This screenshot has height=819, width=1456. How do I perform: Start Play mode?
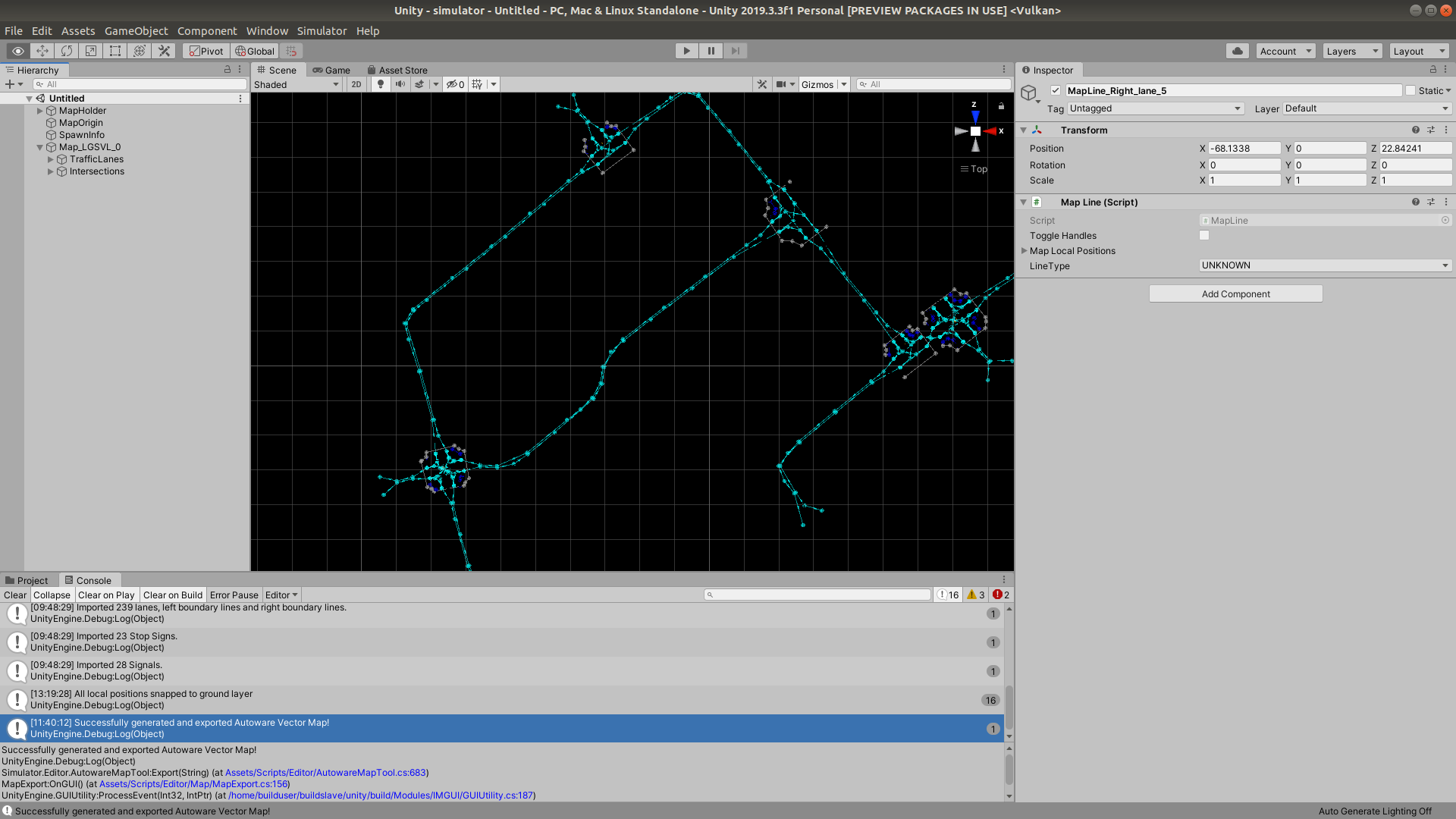[x=687, y=51]
